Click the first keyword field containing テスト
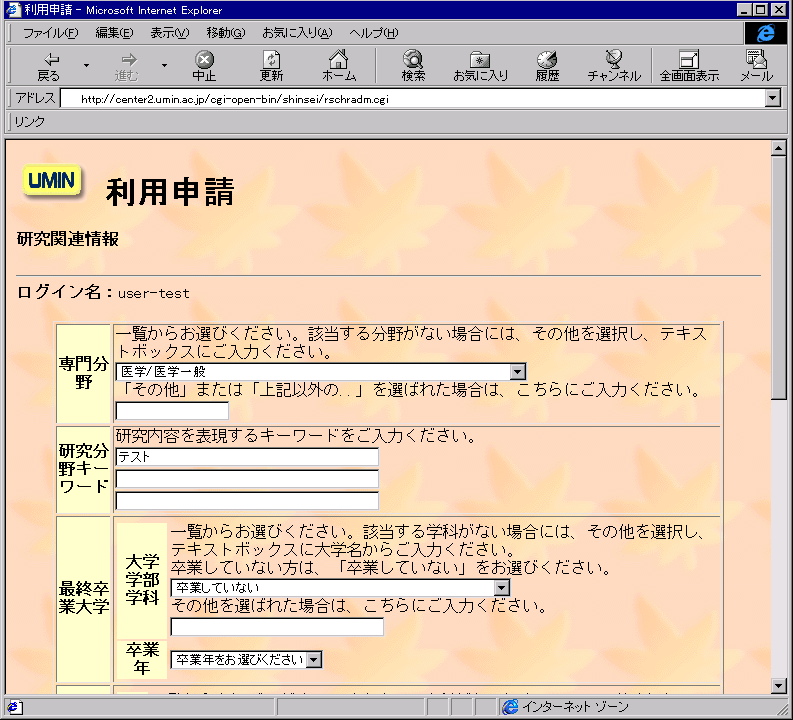 [x=247, y=457]
